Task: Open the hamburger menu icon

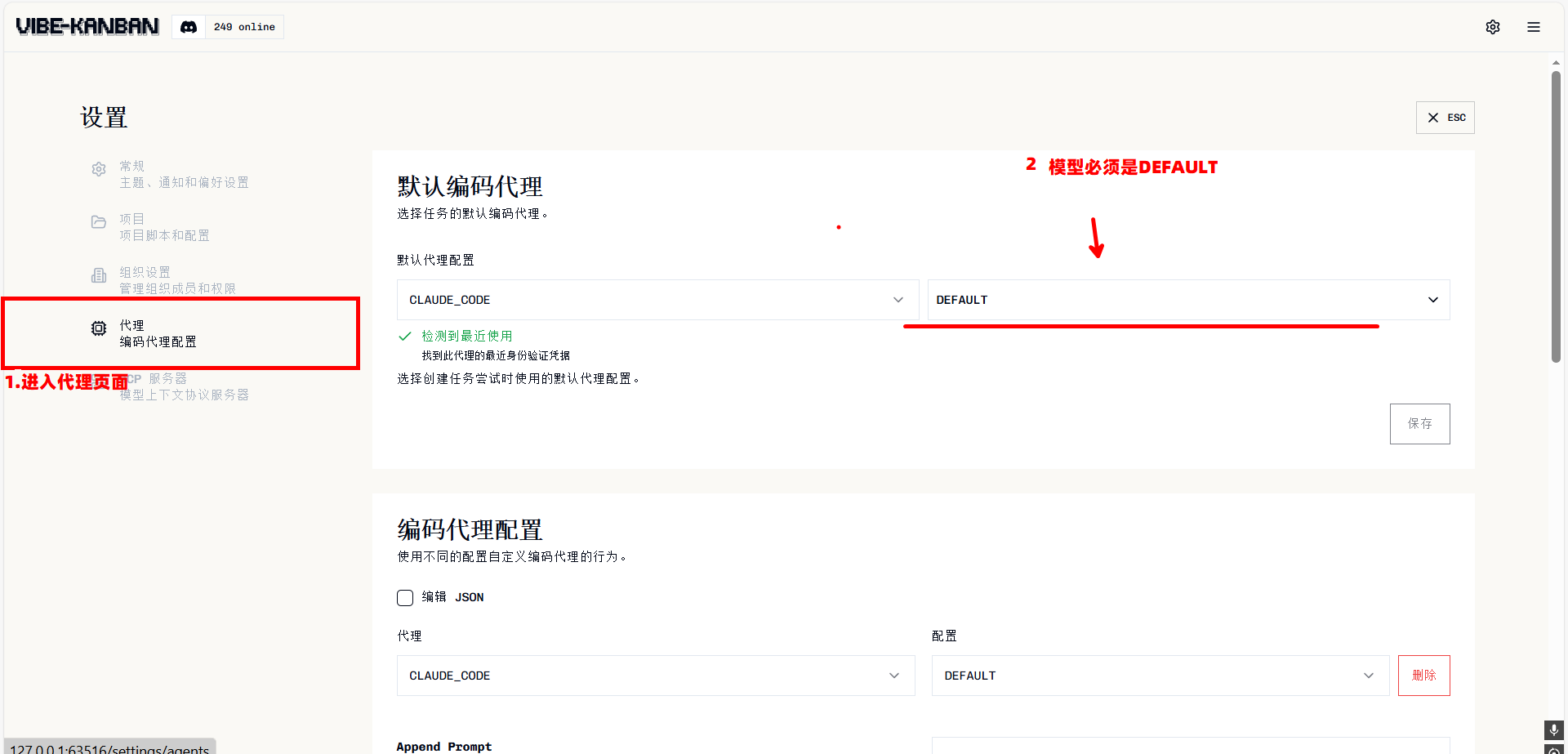Action: pos(1534,27)
